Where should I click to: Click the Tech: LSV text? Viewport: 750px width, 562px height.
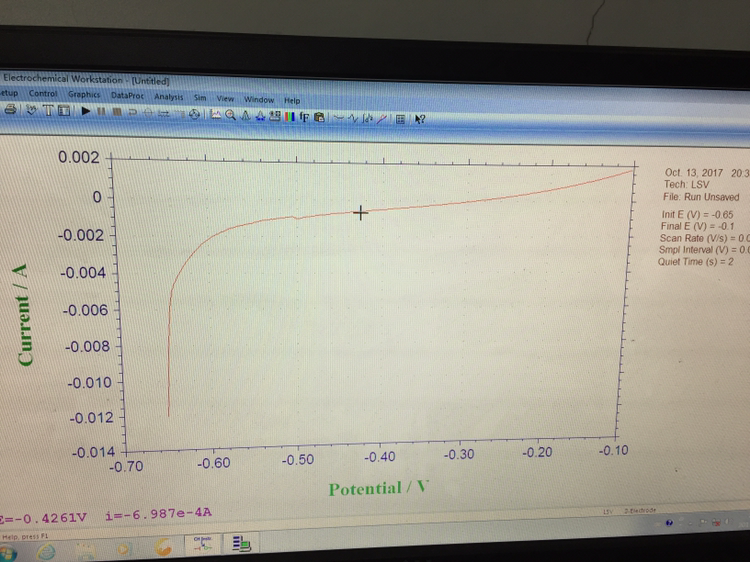click(x=686, y=185)
